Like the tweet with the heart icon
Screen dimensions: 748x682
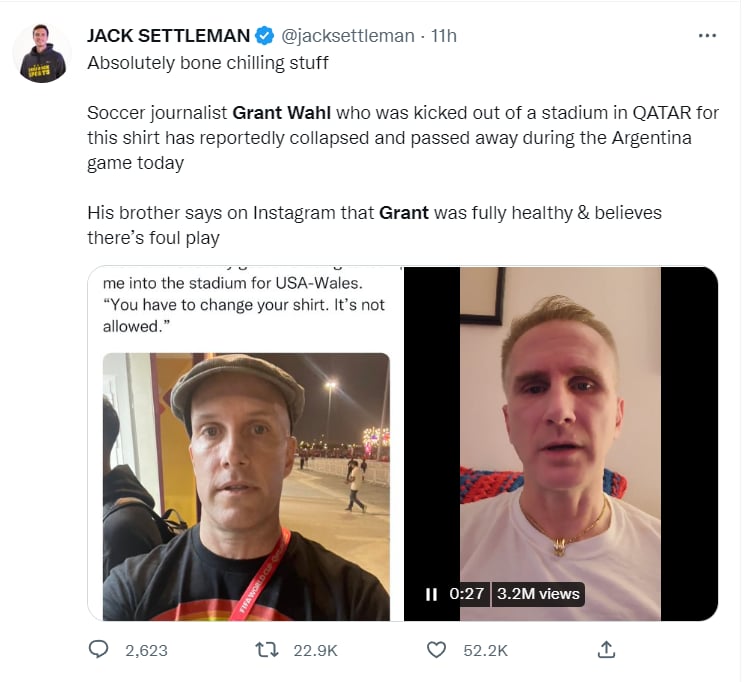pyautogui.click(x=436, y=650)
